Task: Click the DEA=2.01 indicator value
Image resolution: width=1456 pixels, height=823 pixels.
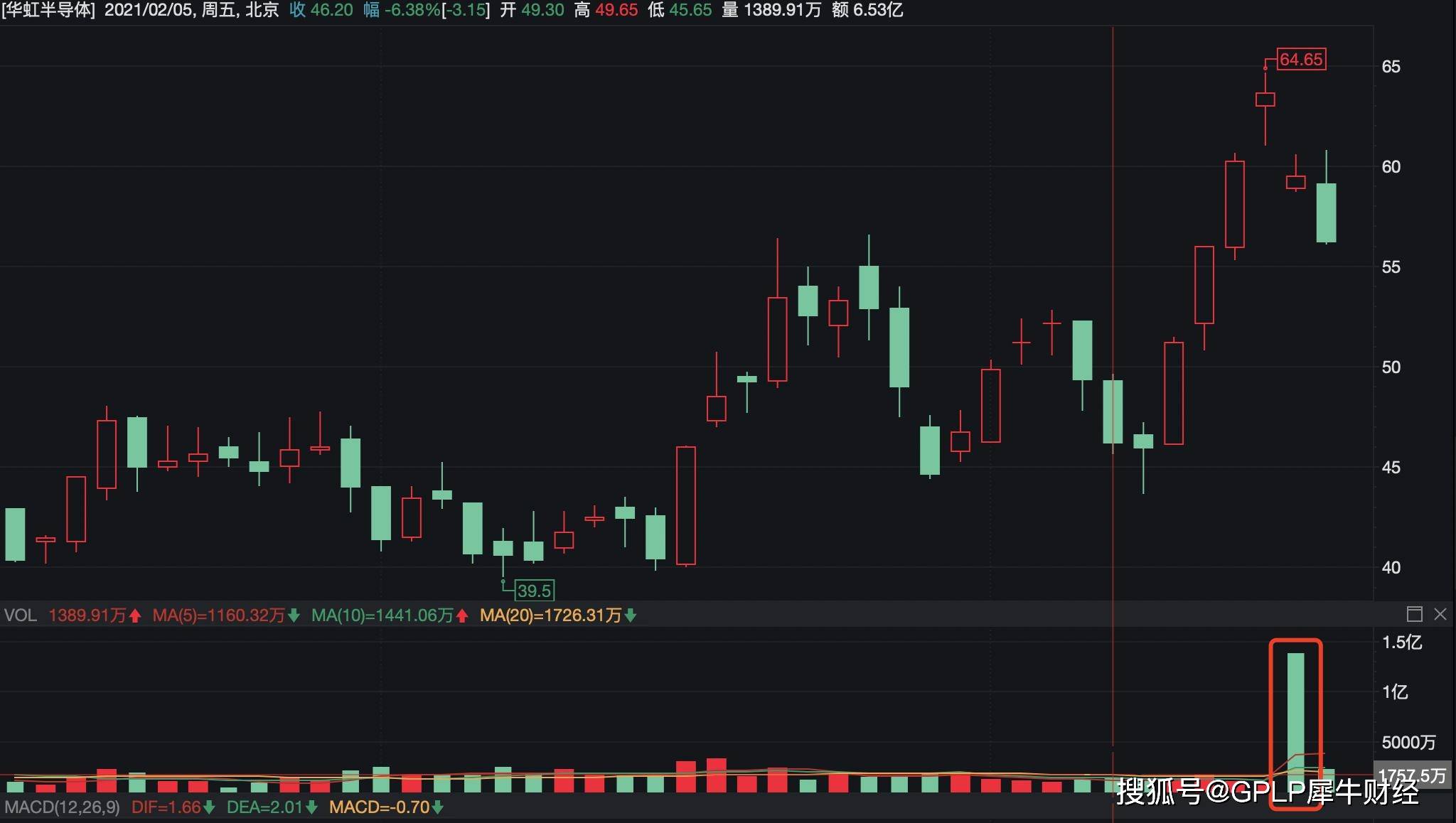Action: (264, 807)
